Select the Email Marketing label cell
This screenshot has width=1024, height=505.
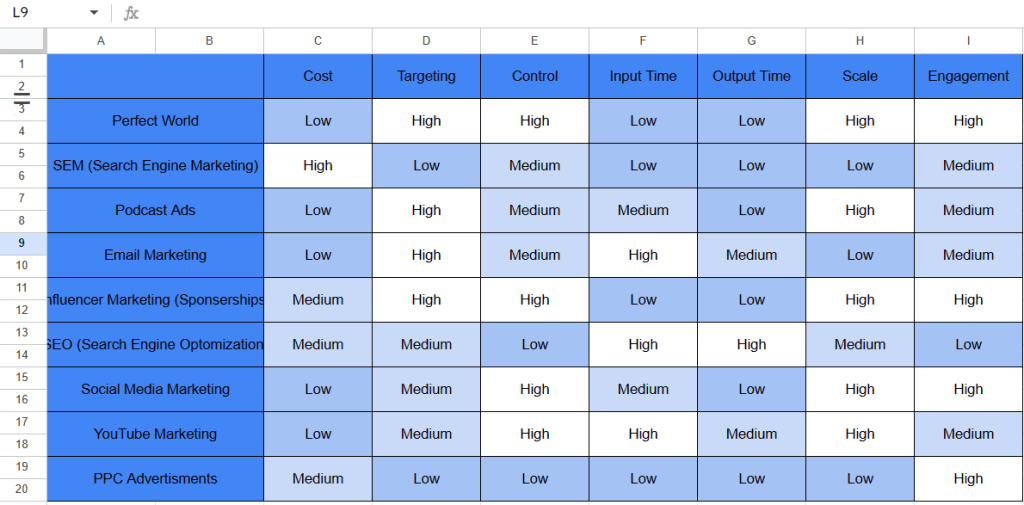155,255
